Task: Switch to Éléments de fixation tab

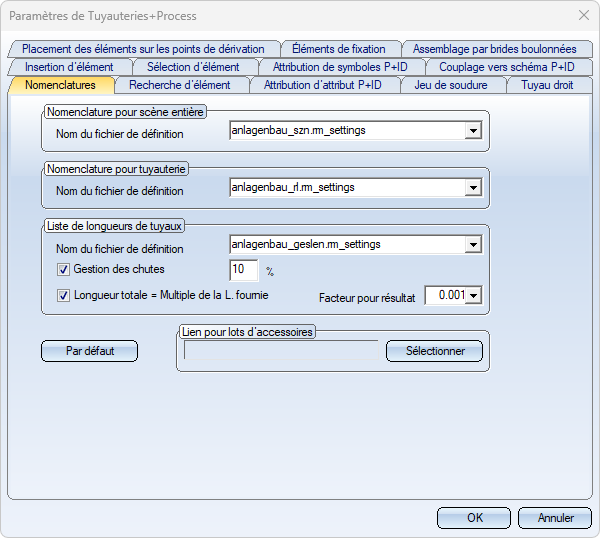Action: click(x=339, y=49)
